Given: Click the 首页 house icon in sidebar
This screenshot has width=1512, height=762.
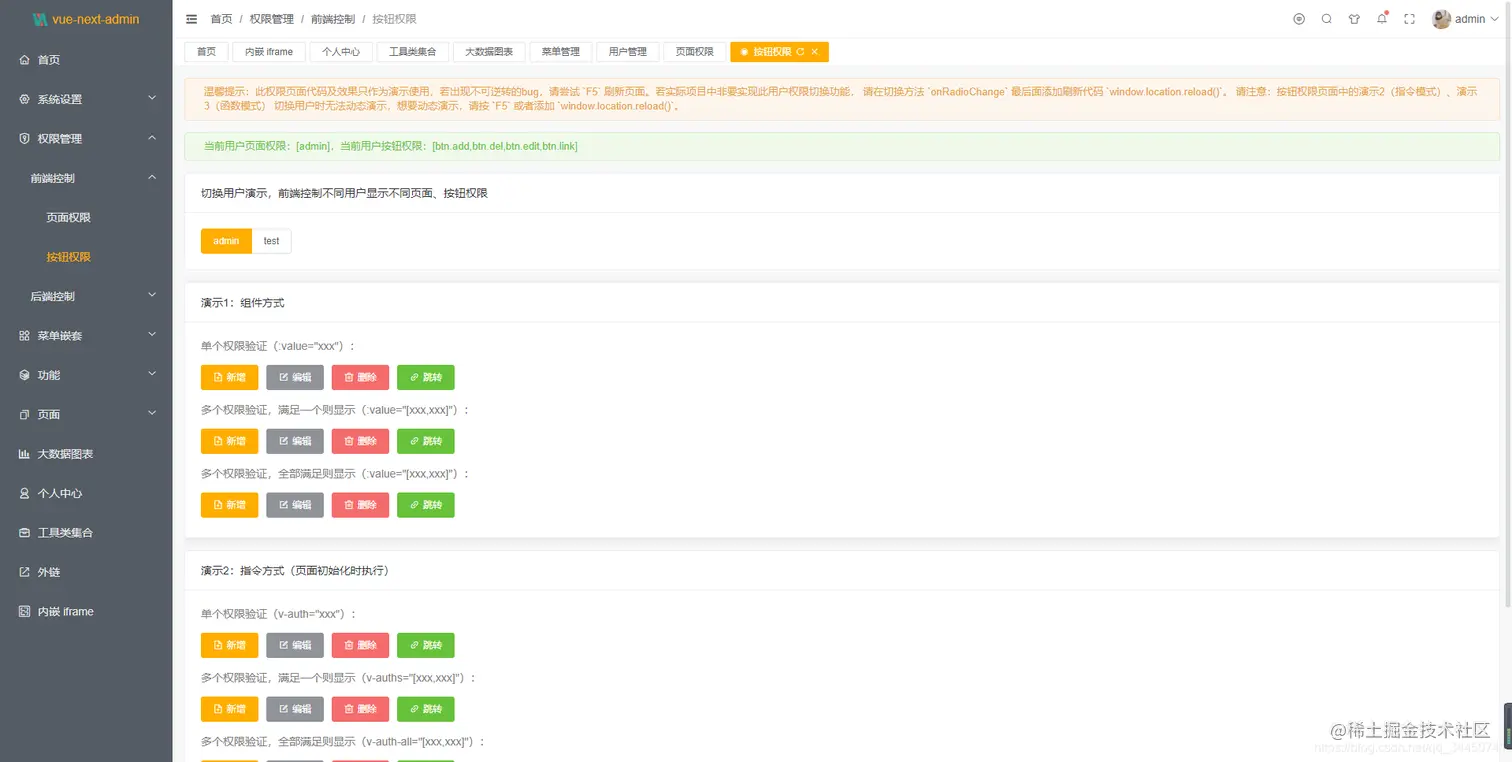Looking at the screenshot, I should (x=25, y=60).
